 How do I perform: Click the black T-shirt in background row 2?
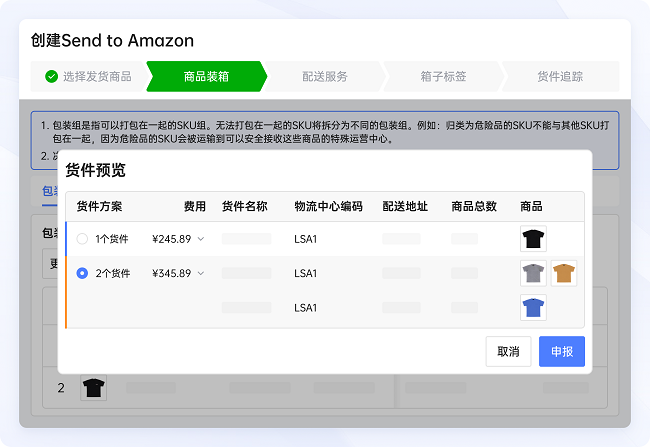click(93, 388)
